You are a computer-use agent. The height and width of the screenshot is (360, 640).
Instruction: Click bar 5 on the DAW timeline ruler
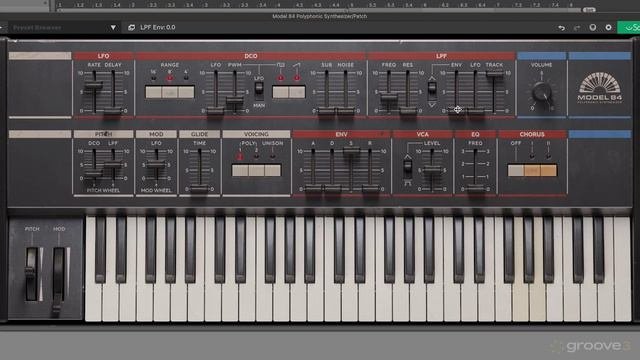pyautogui.click(x=351, y=5)
